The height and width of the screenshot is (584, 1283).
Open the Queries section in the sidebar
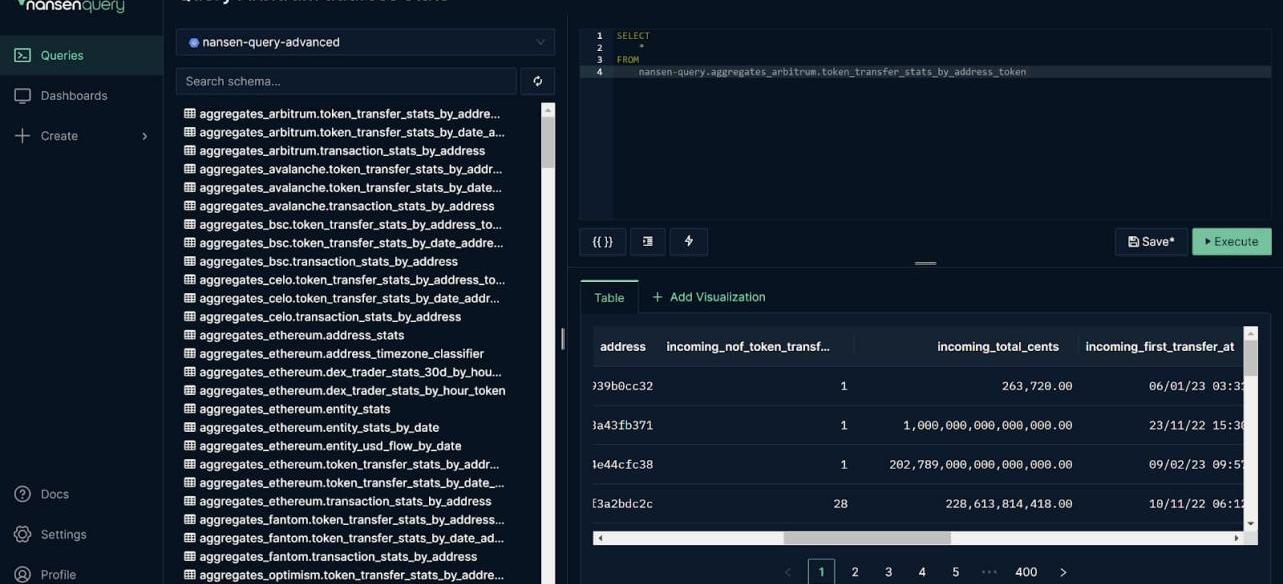[81, 55]
